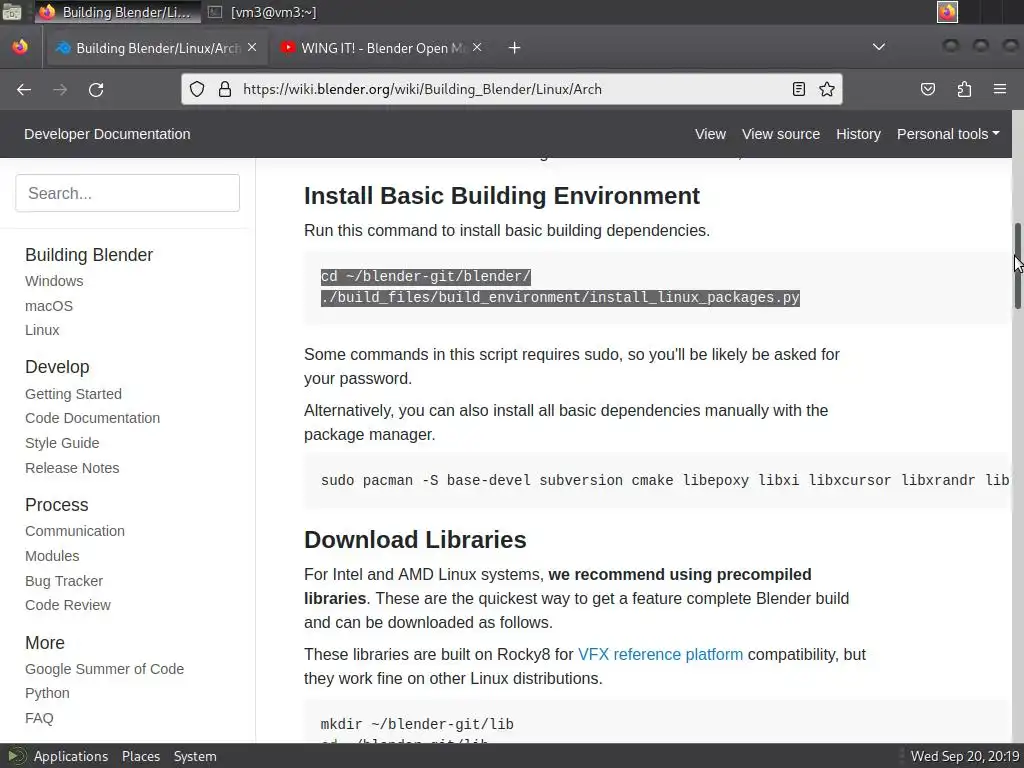Open Getting Started in sidebar

pos(73,394)
